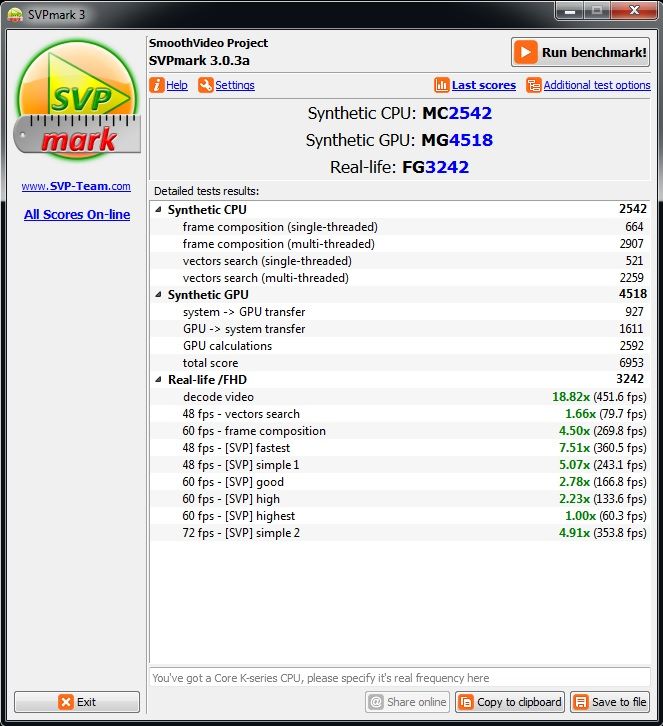Select 48 fps - [SVP] simple 1 row

pos(400,465)
